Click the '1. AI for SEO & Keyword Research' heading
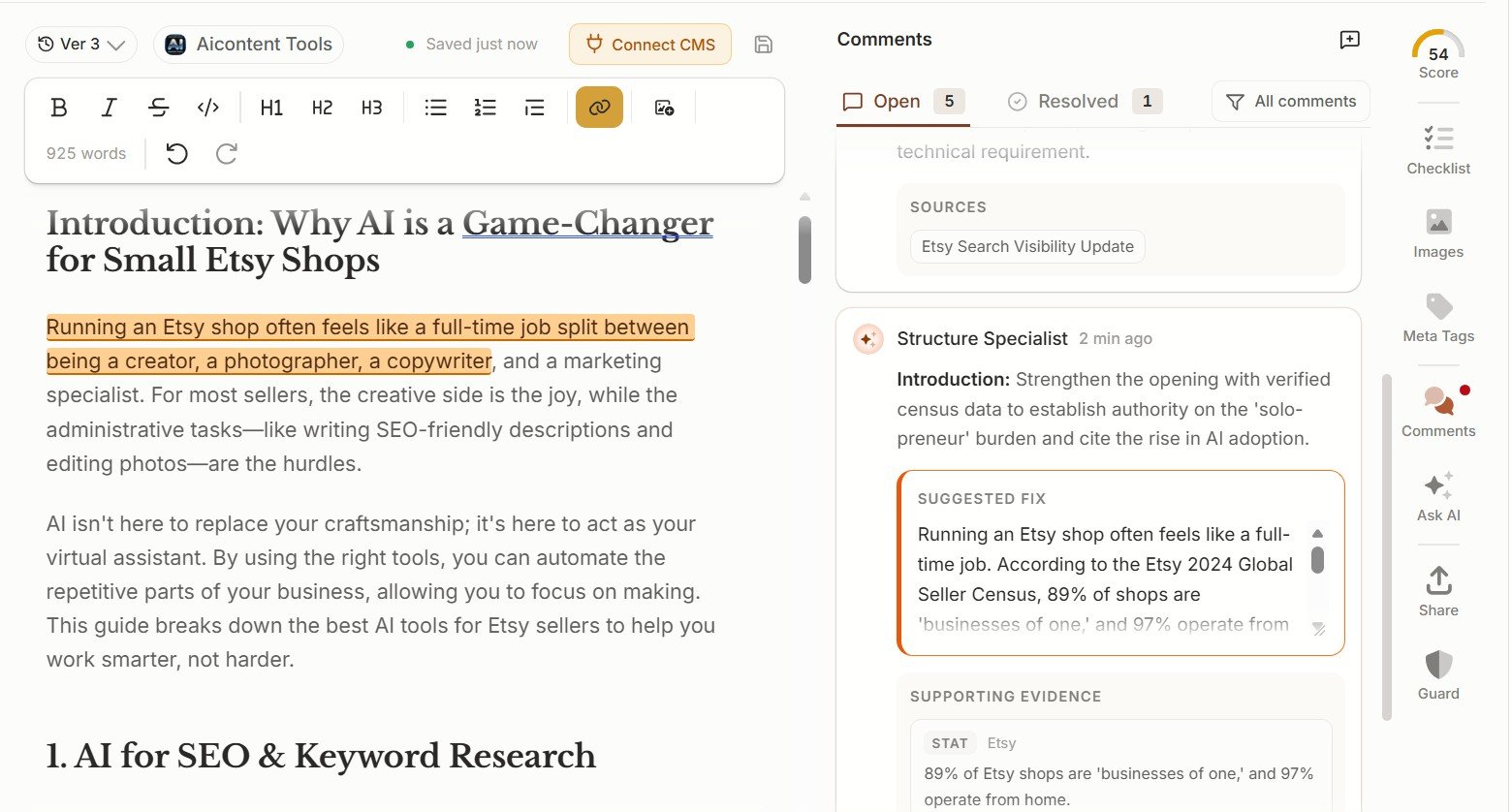 point(321,756)
